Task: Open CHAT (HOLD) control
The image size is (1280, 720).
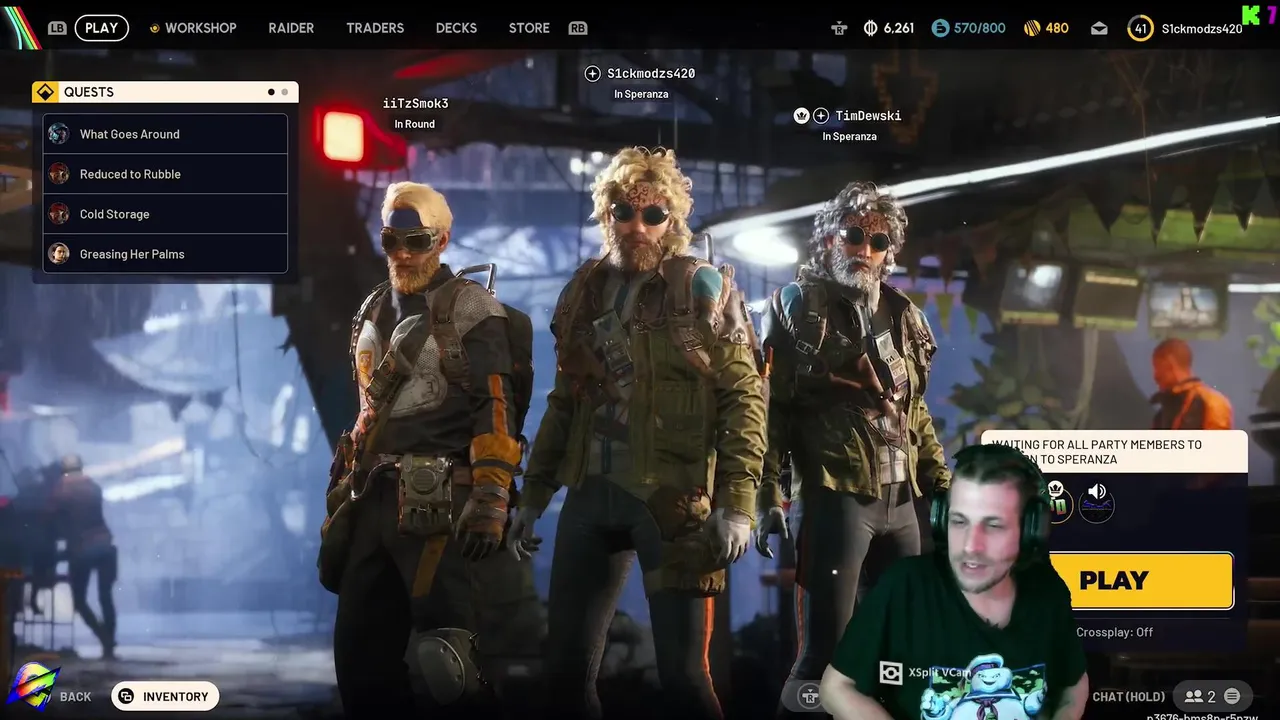Action: tap(1129, 697)
